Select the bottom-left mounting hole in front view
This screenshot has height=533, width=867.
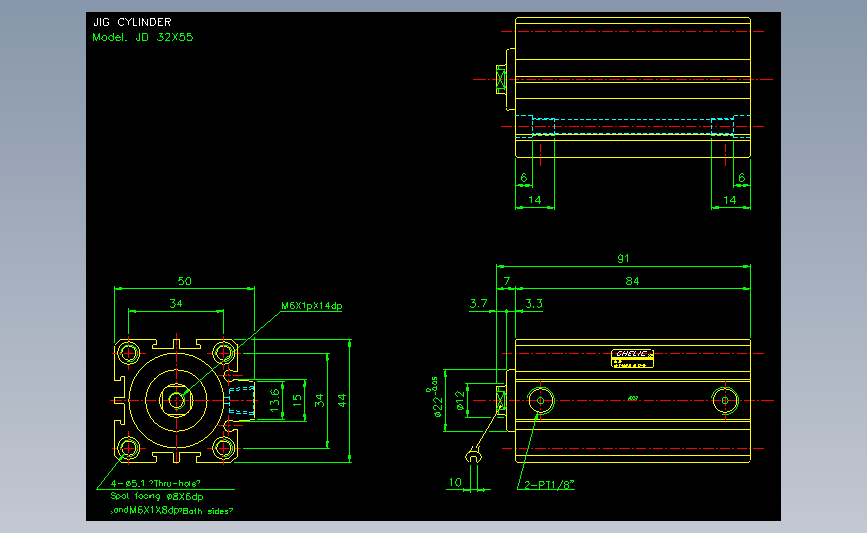click(x=128, y=448)
